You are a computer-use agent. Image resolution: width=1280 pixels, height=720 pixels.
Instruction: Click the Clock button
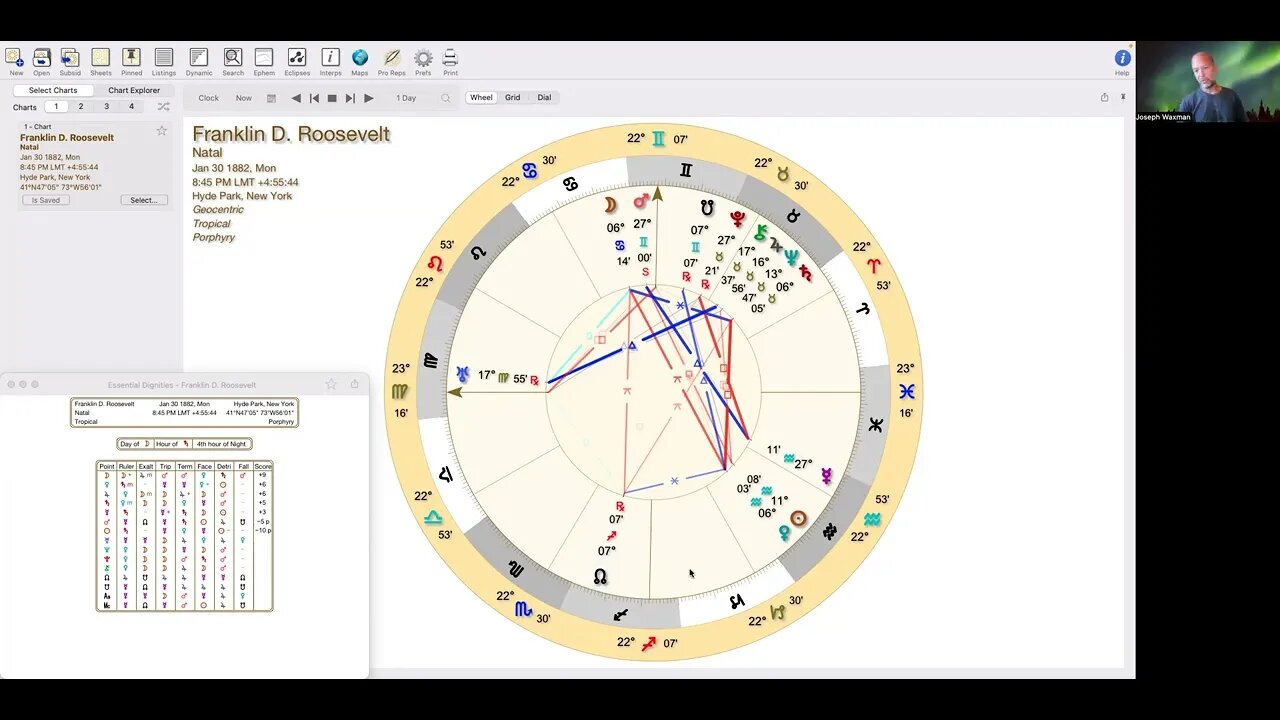coord(209,98)
